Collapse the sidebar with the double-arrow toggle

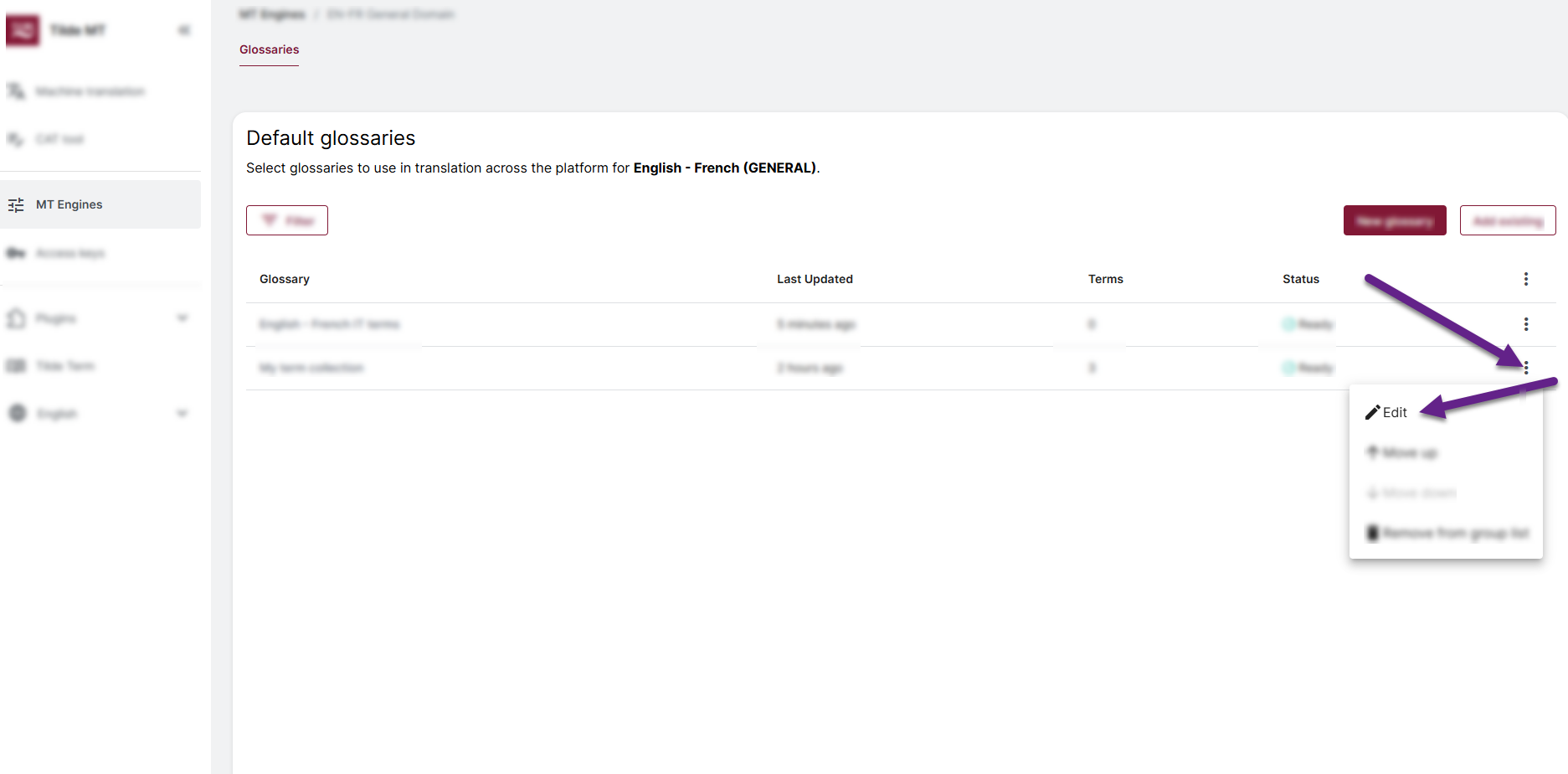coord(183,29)
